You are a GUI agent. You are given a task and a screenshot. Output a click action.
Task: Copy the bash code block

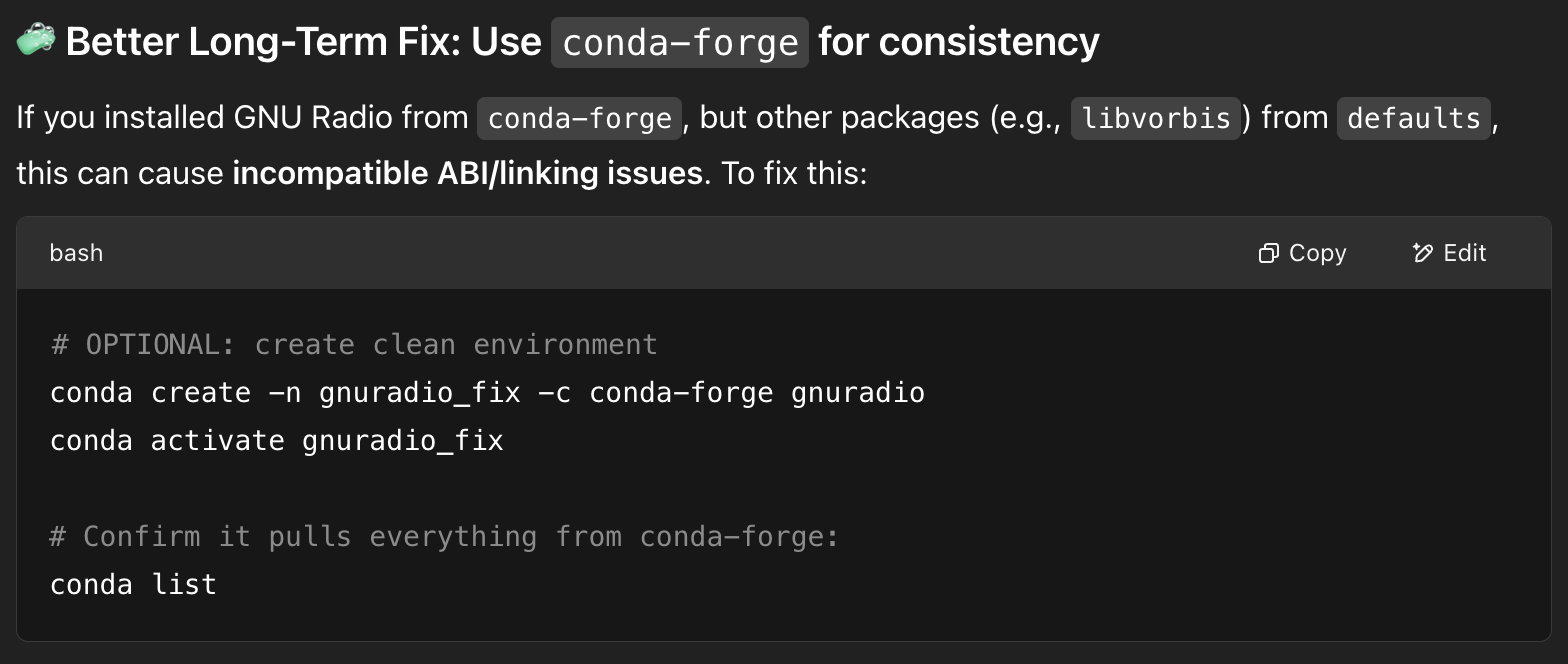[1302, 253]
